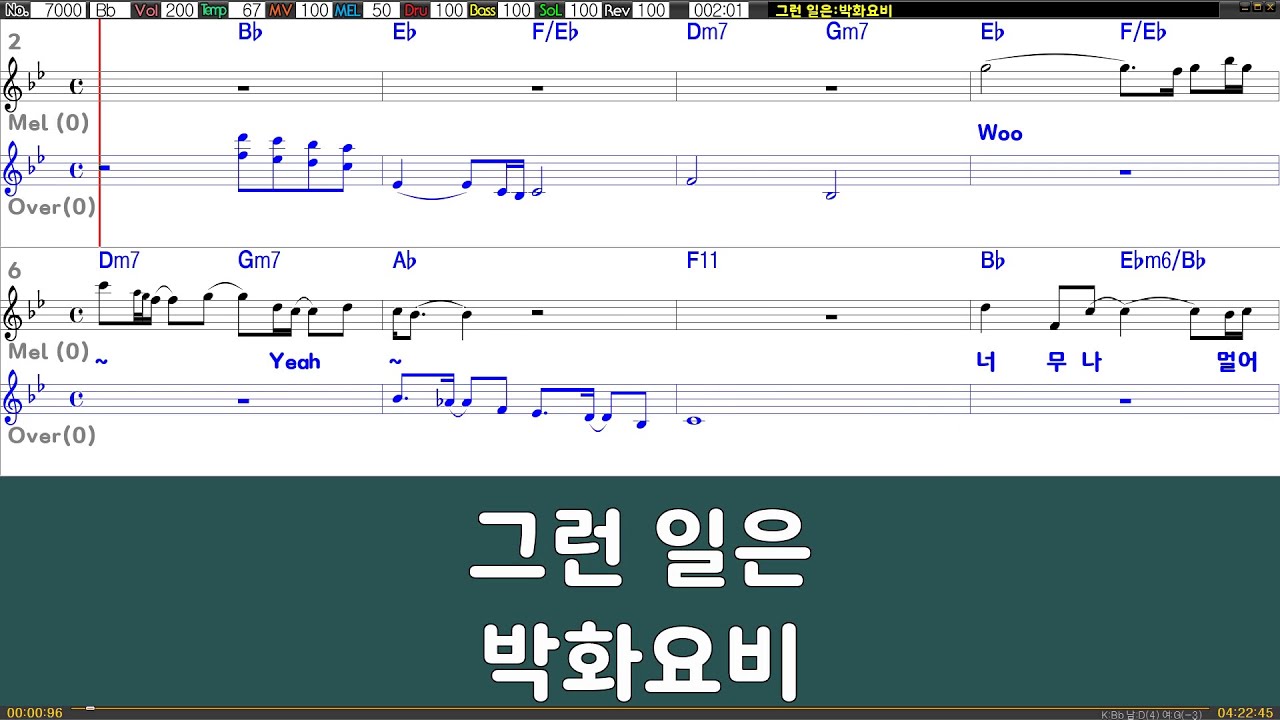Click the E♭m6/B♭ chord symbol
Screen dimensions: 1280x720
tap(1163, 261)
